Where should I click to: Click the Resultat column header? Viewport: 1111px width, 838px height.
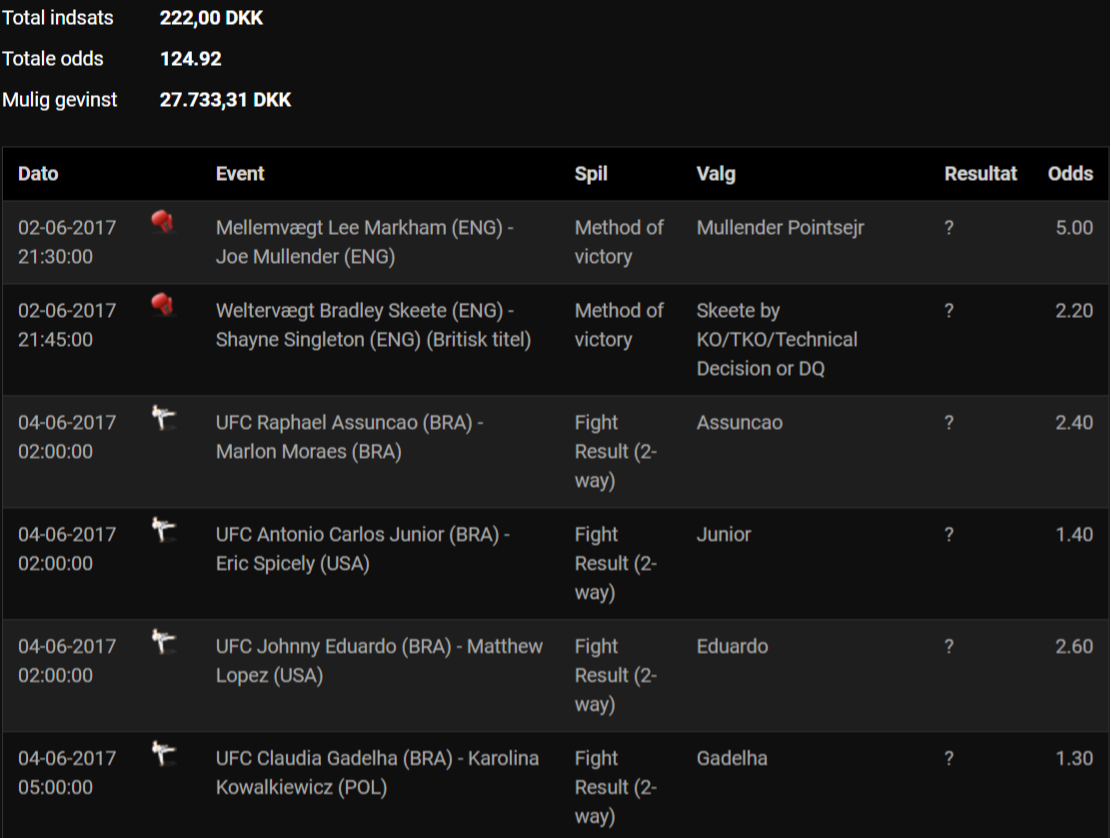[980, 174]
